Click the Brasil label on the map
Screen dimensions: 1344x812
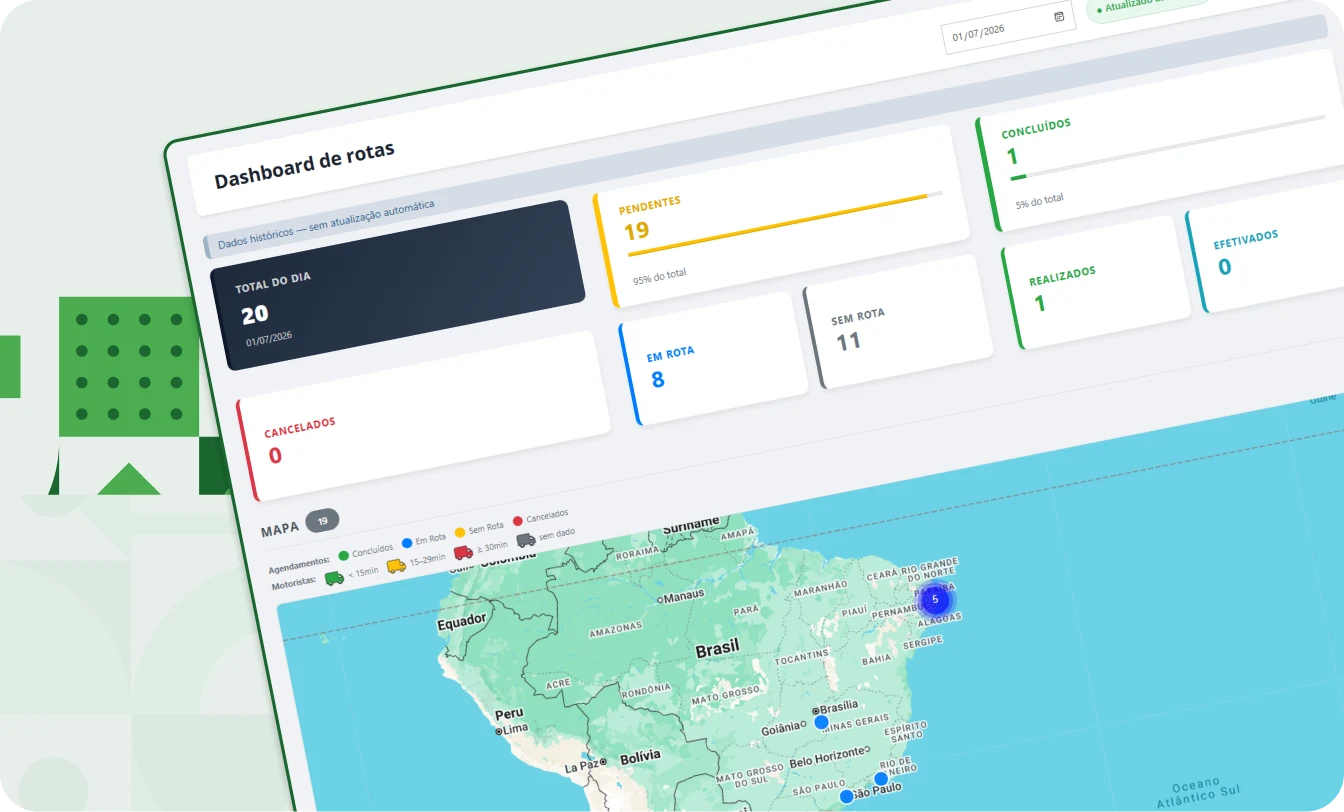point(717,649)
